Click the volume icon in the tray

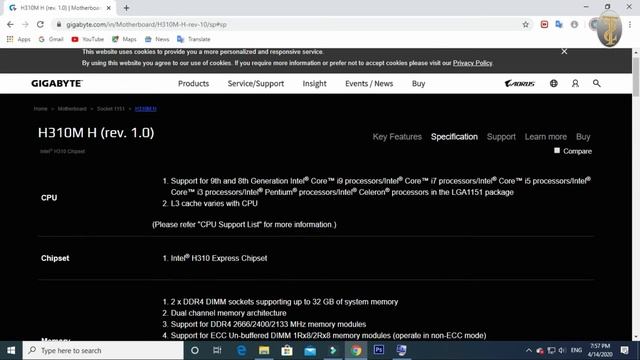click(x=562, y=350)
